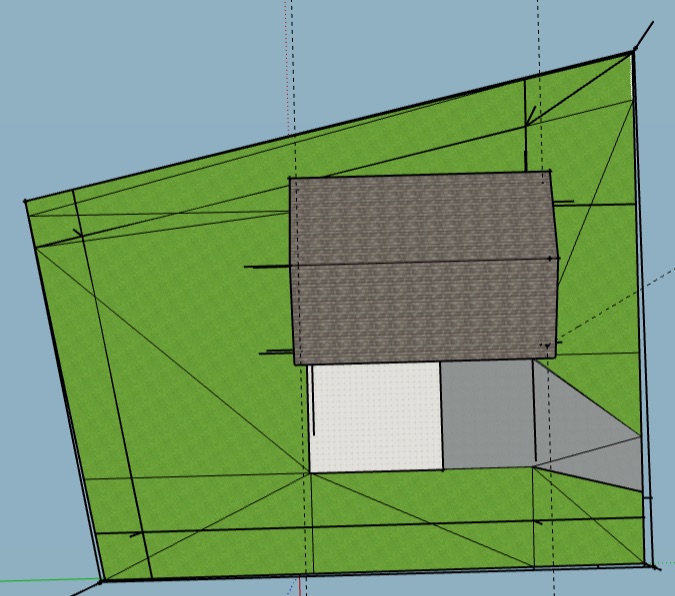Click the right endpoint of the roof ridge
Screen dimensions: 675x596
click(x=555, y=259)
